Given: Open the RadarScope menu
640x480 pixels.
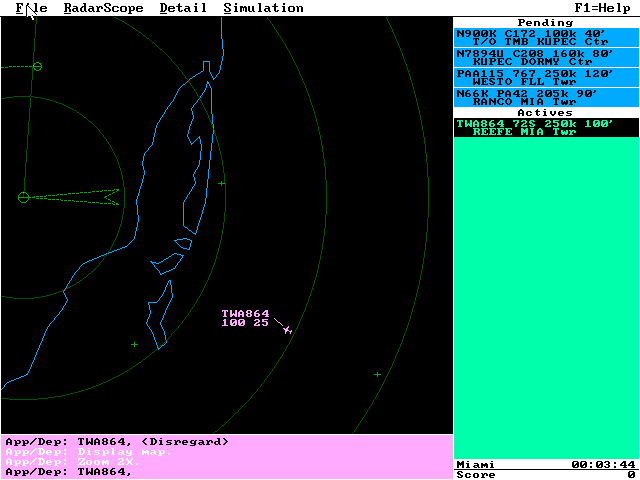Looking at the screenshot, I should [x=104, y=8].
